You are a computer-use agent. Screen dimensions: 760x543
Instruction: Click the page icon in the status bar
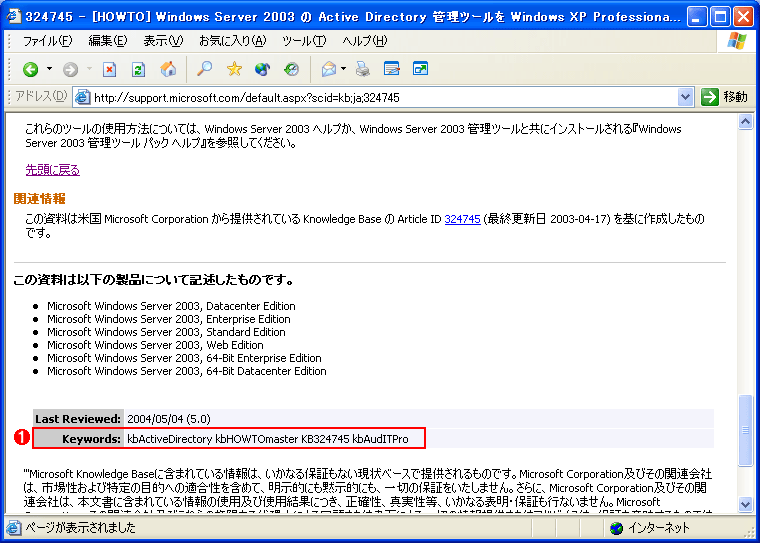[x=15, y=527]
